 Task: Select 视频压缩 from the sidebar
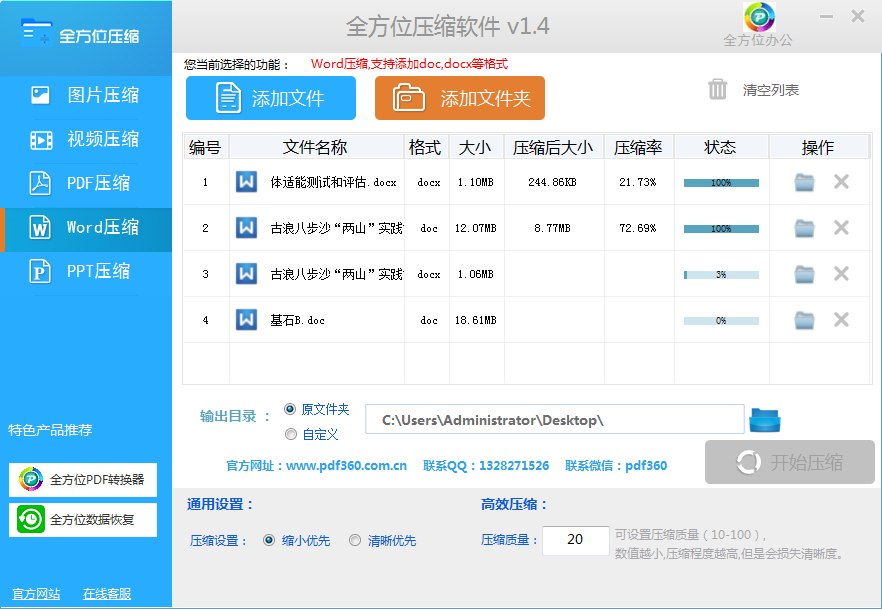(85, 139)
